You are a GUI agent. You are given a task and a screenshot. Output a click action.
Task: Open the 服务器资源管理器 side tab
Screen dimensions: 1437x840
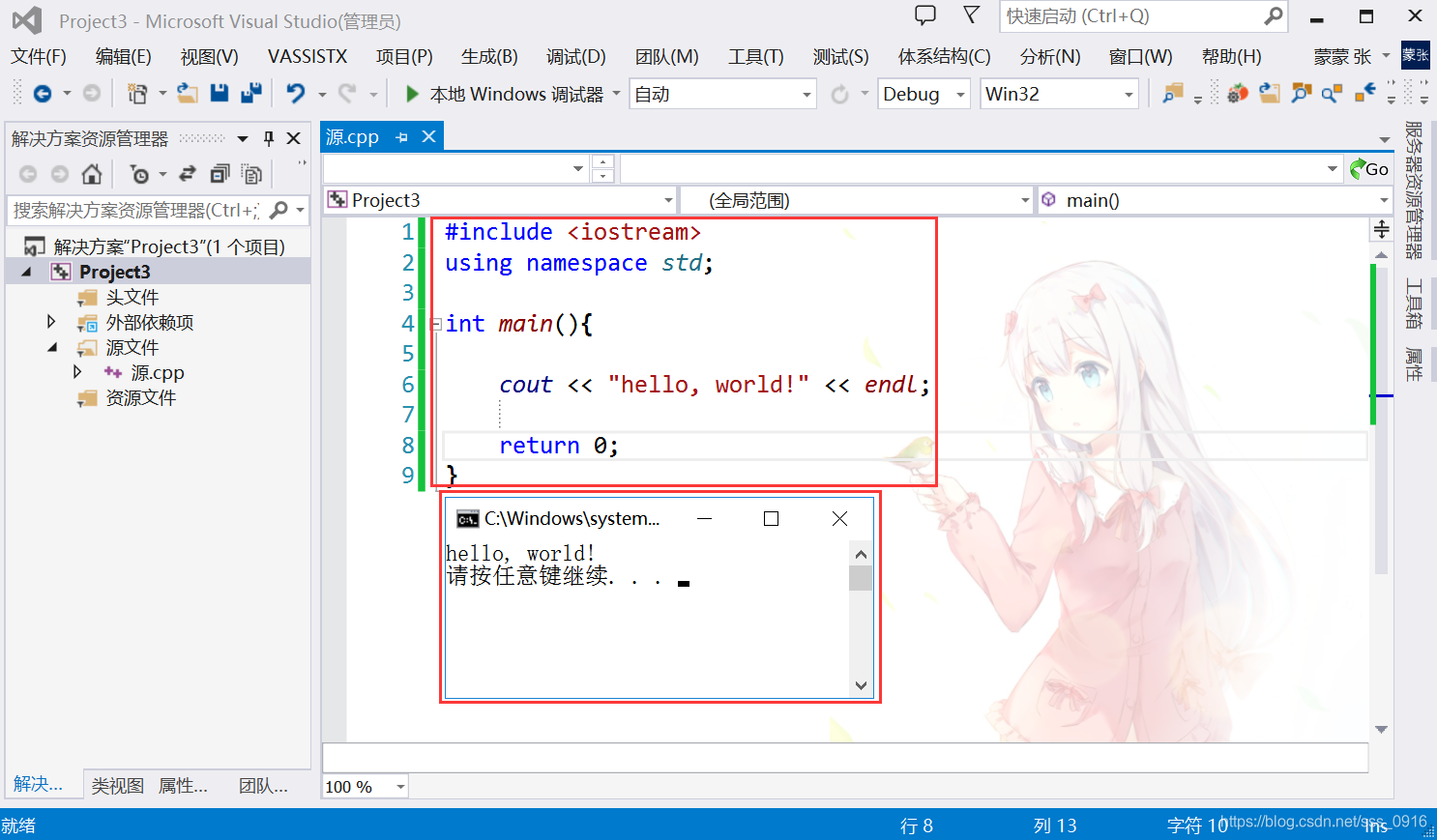tap(1415, 190)
